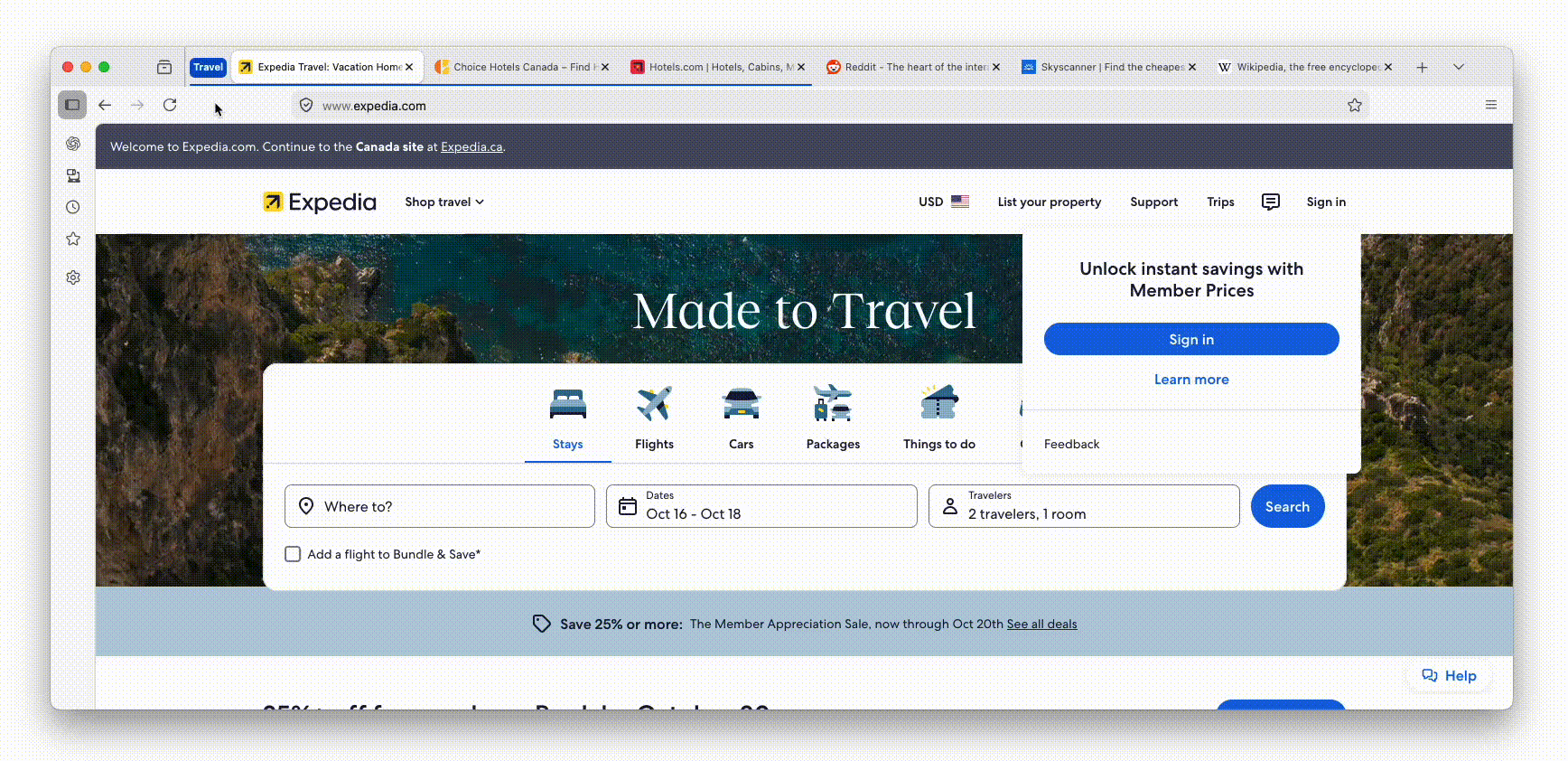
Task: Open the browser history clock icon
Action: point(73,207)
